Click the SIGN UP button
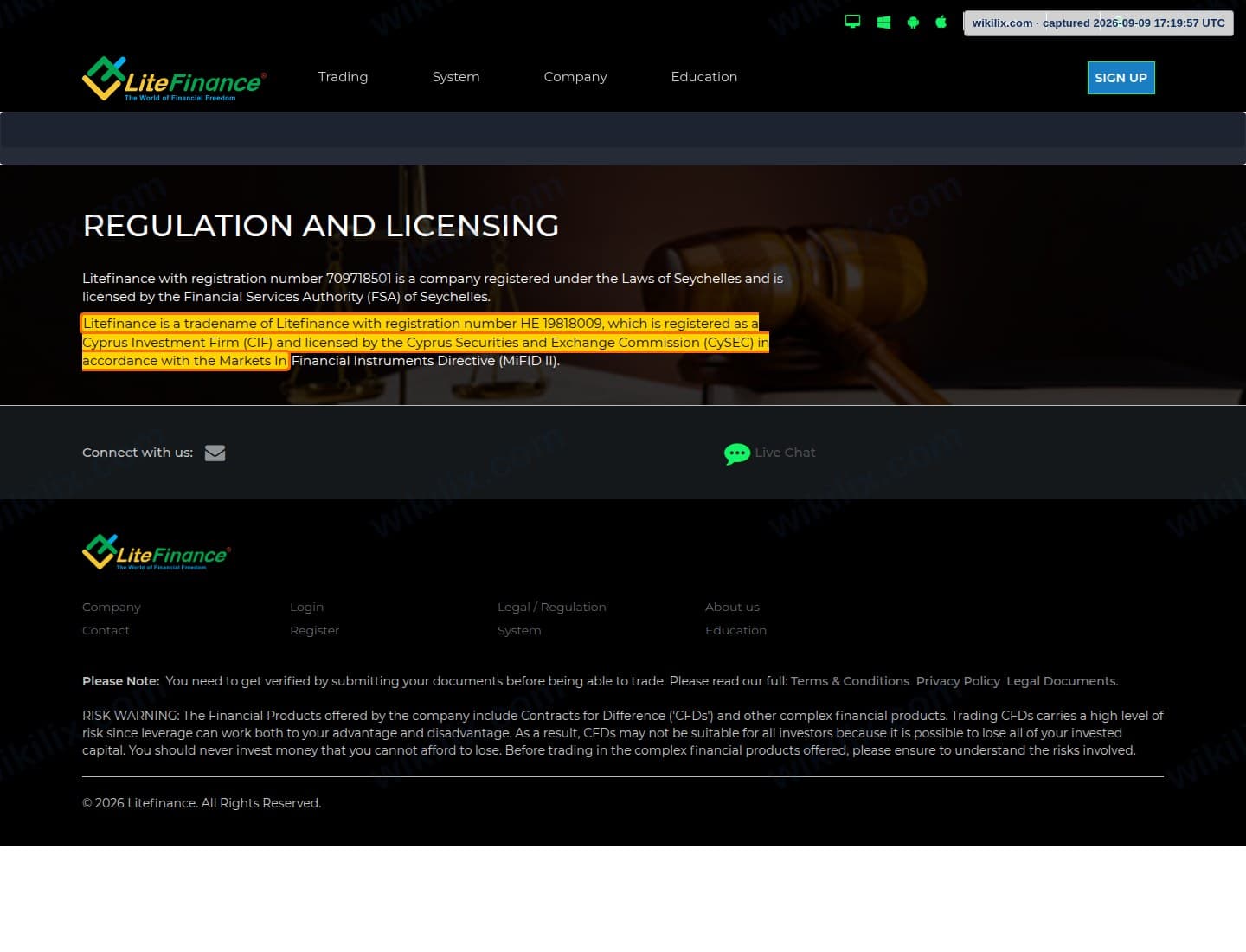This screenshot has height=952, width=1246. click(1121, 78)
